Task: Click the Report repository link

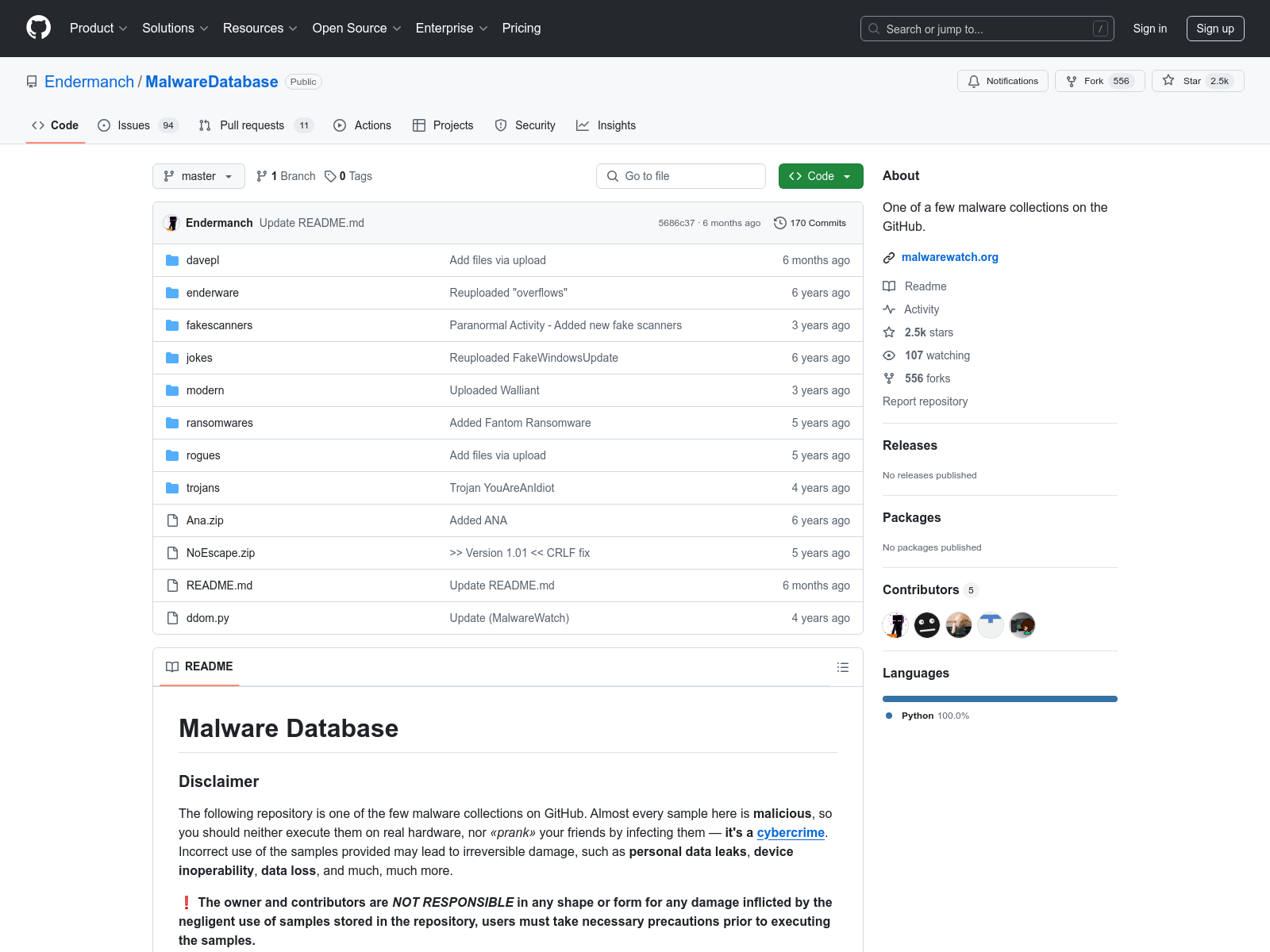Action: (x=926, y=401)
